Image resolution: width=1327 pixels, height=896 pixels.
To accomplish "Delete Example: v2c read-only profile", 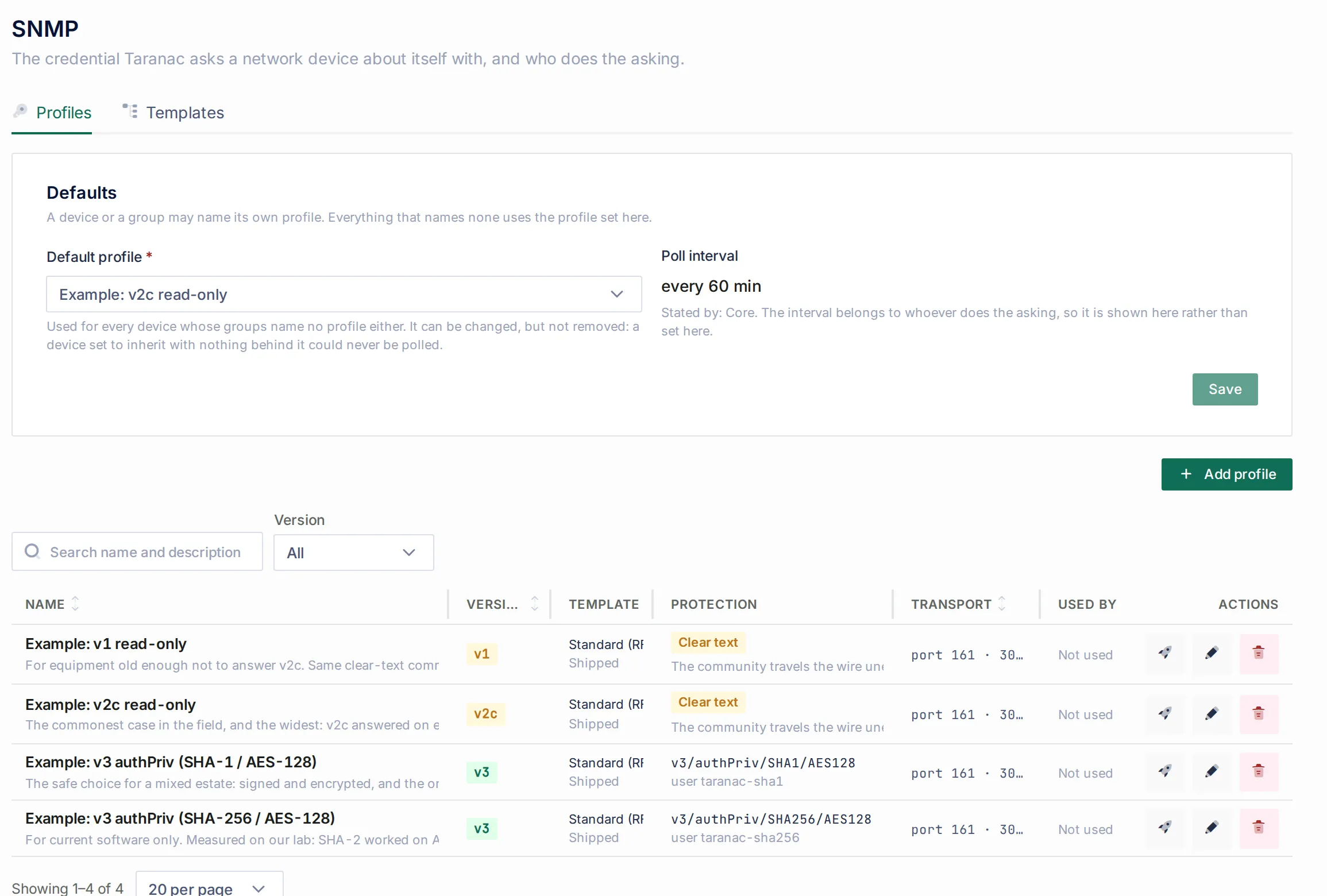I will coord(1259,714).
